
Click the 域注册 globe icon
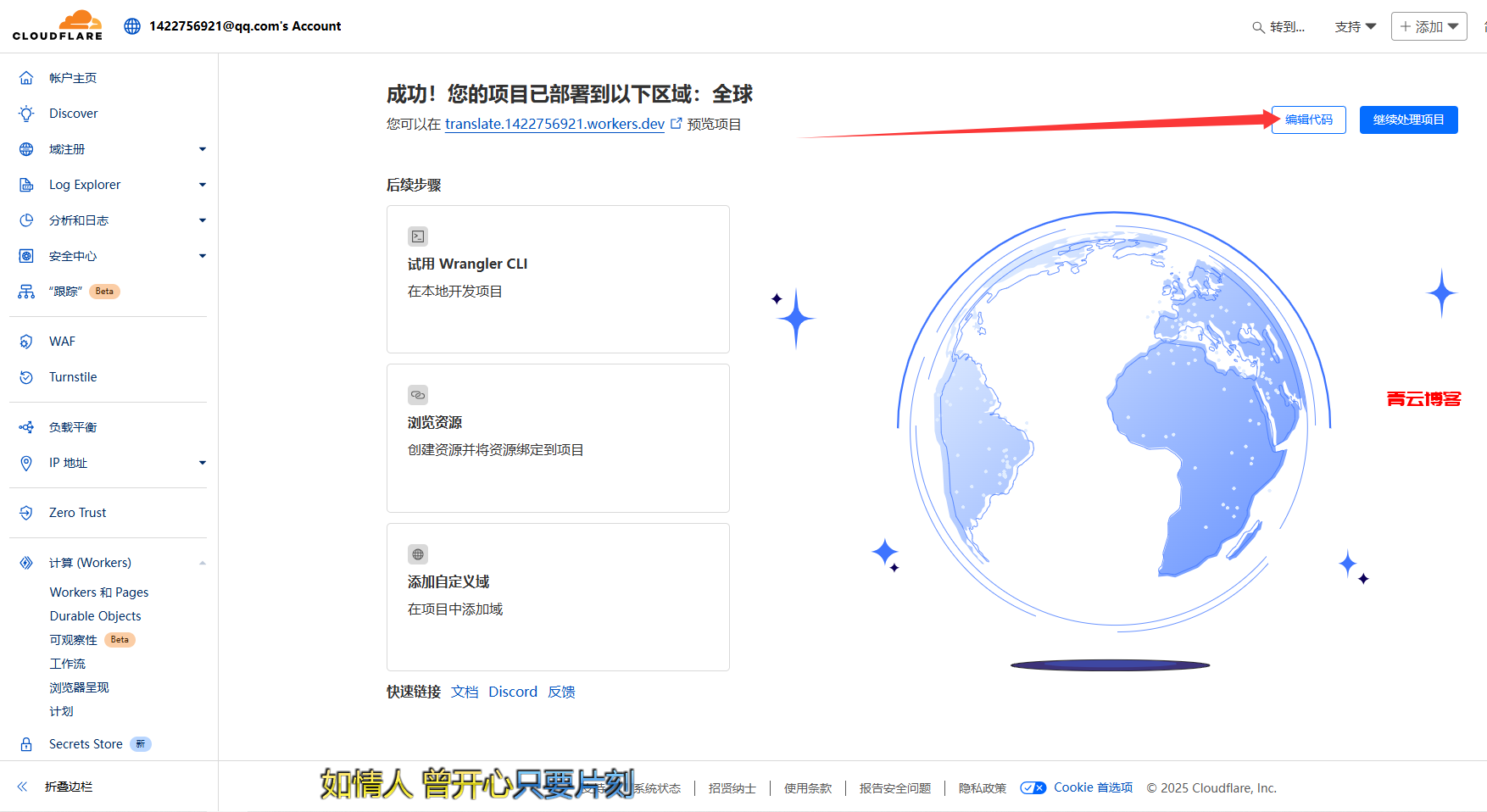[x=26, y=149]
